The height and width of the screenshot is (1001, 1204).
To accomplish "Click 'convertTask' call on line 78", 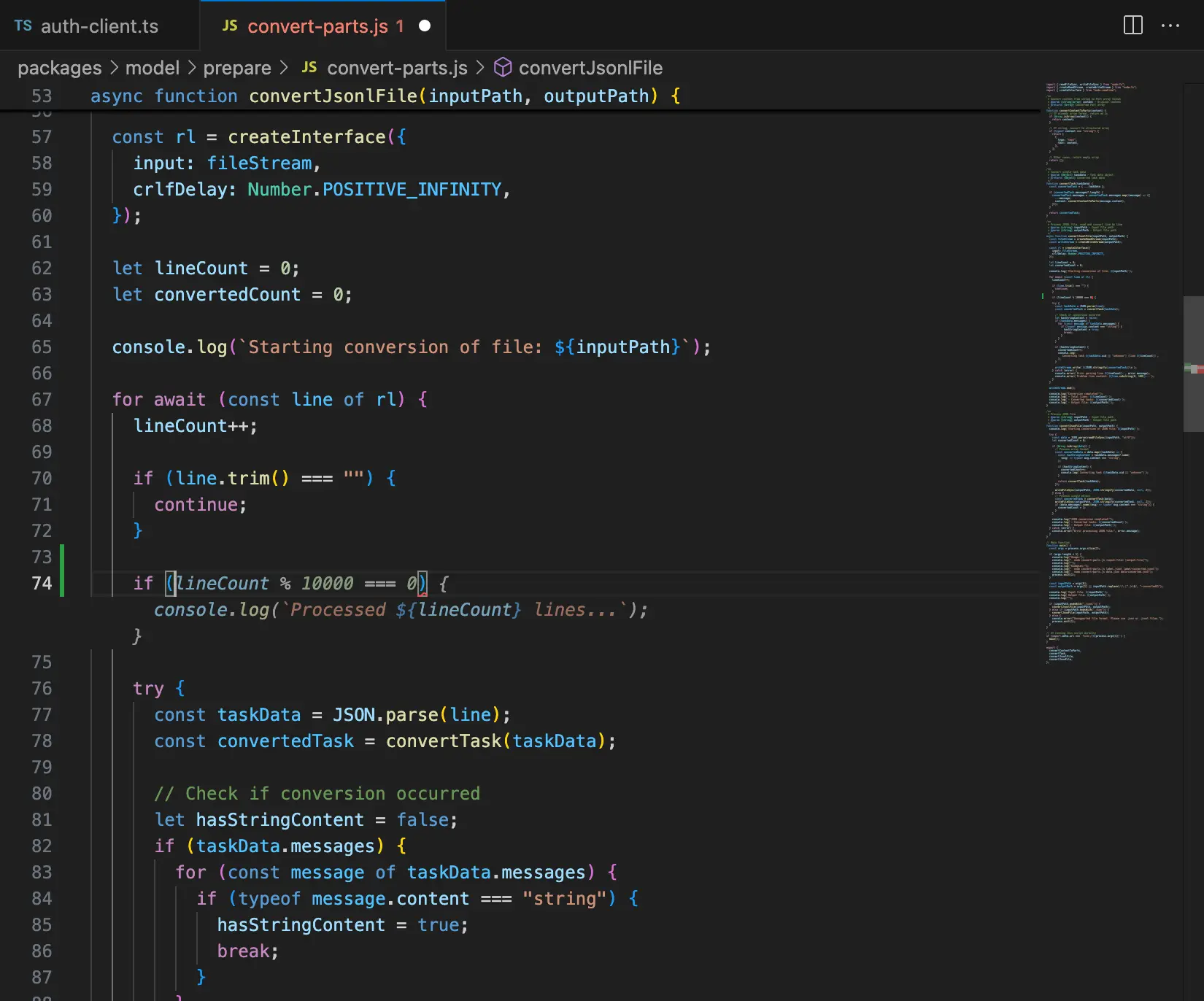I will 444,741.
